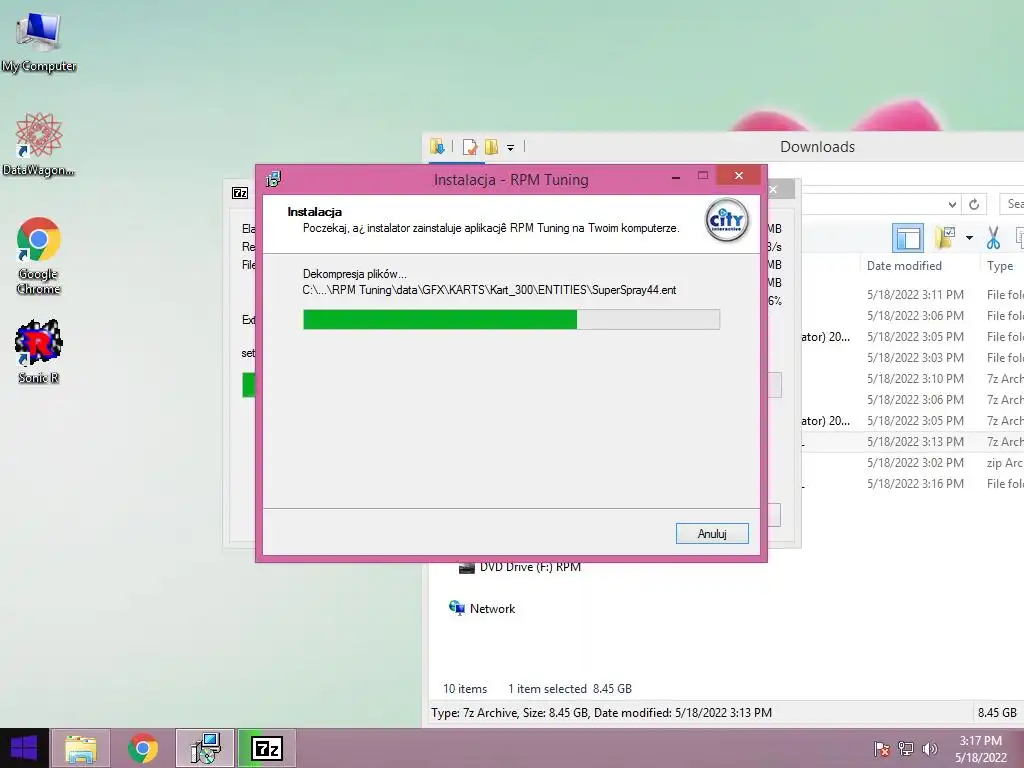1024x768 pixels.
Task: Select the row dated 5/18/2022 3:02 PM
Action: click(915, 462)
